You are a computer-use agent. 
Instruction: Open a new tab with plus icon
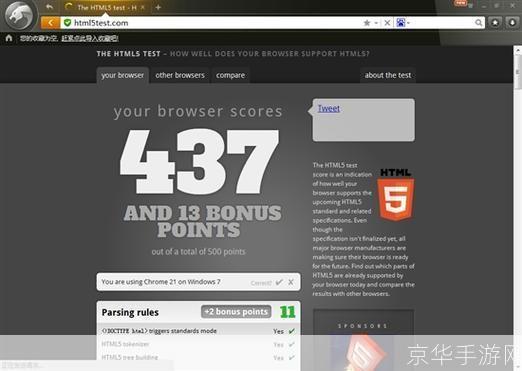[x=158, y=7]
